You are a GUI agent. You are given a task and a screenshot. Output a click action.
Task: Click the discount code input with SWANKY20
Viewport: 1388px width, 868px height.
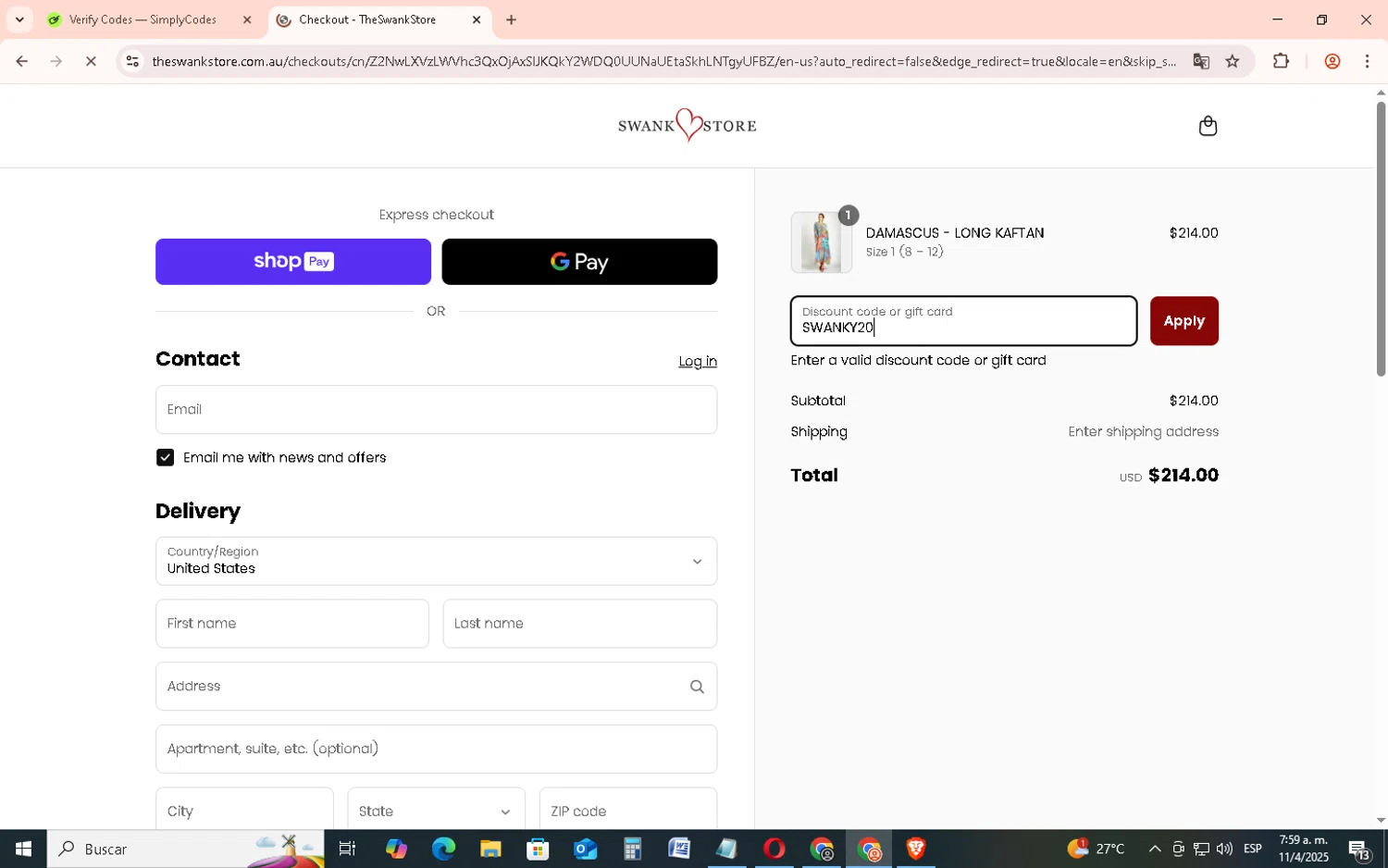(x=963, y=321)
